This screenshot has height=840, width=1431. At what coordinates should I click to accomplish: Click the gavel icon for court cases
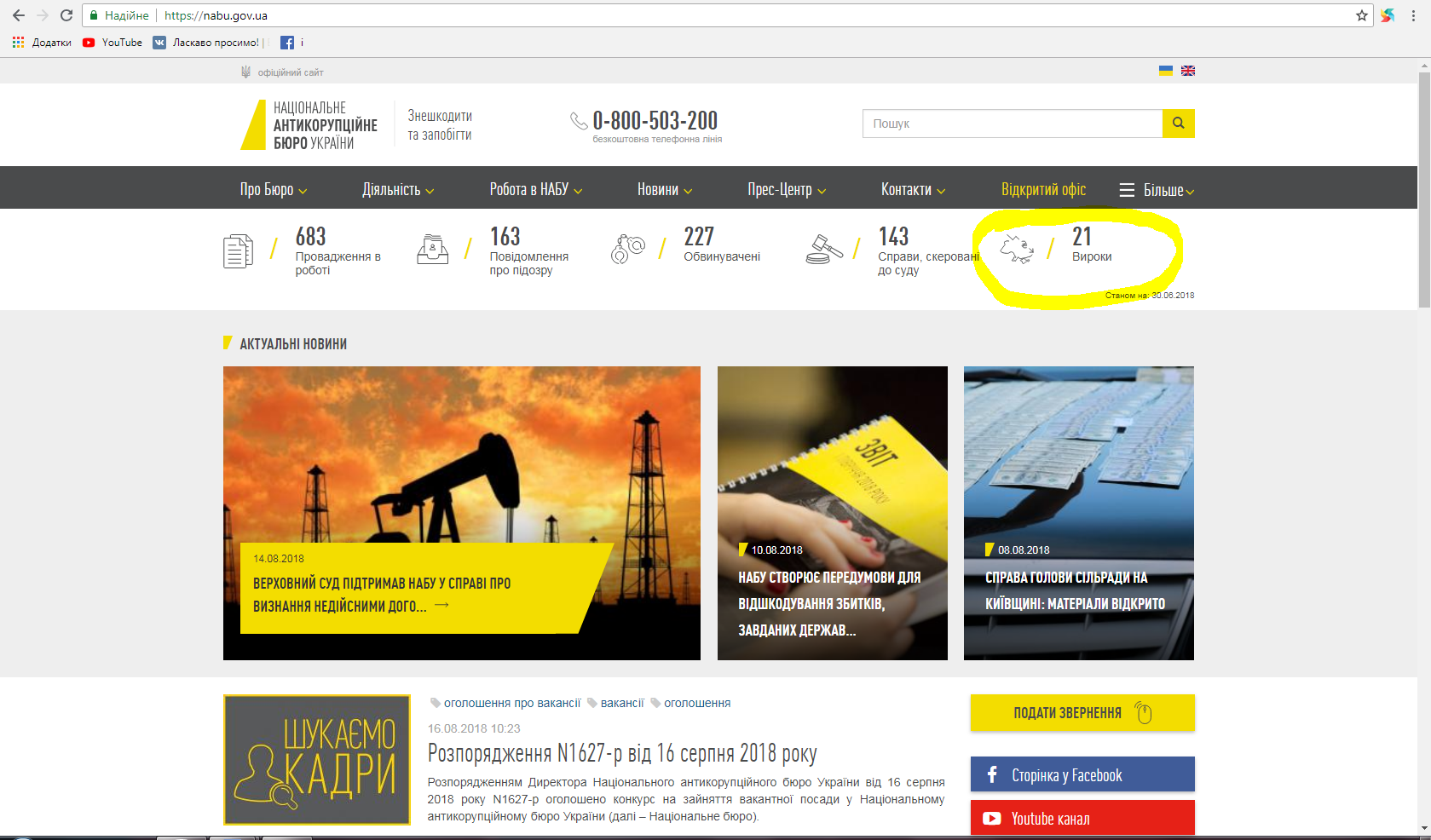click(x=824, y=250)
